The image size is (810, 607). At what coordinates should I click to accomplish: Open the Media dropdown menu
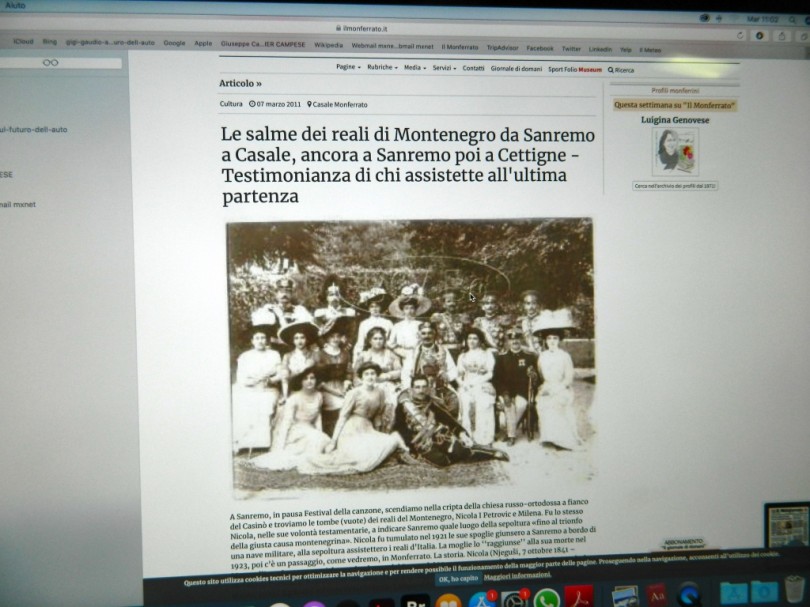click(x=414, y=68)
